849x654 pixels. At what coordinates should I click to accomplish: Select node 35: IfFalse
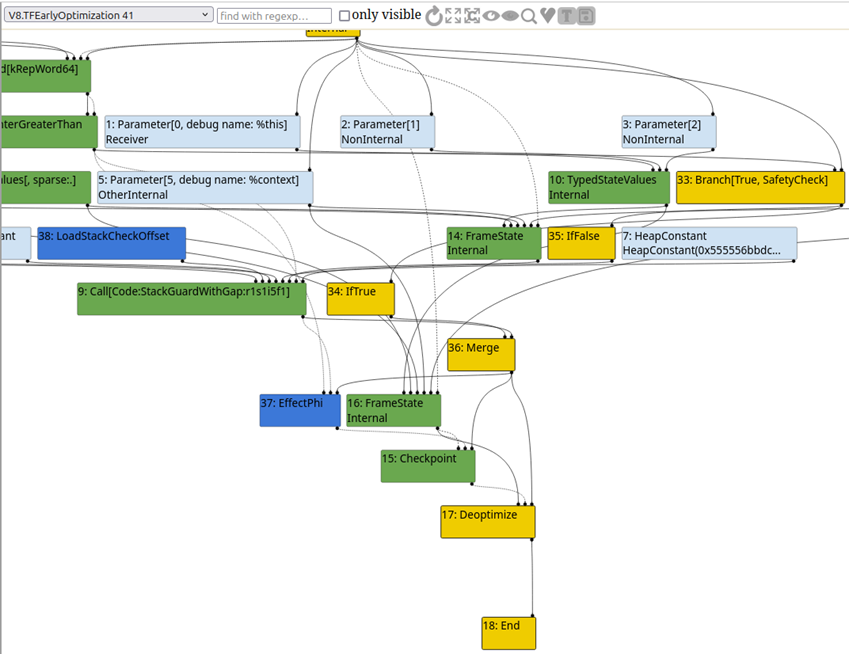[582, 243]
